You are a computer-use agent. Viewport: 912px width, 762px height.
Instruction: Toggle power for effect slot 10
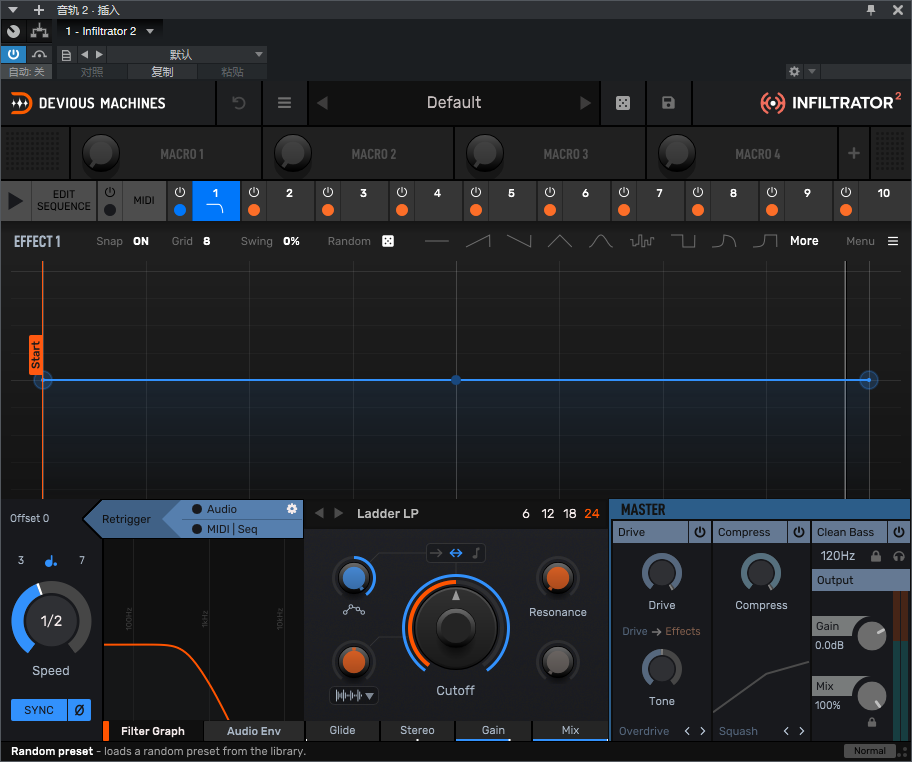(x=846, y=192)
